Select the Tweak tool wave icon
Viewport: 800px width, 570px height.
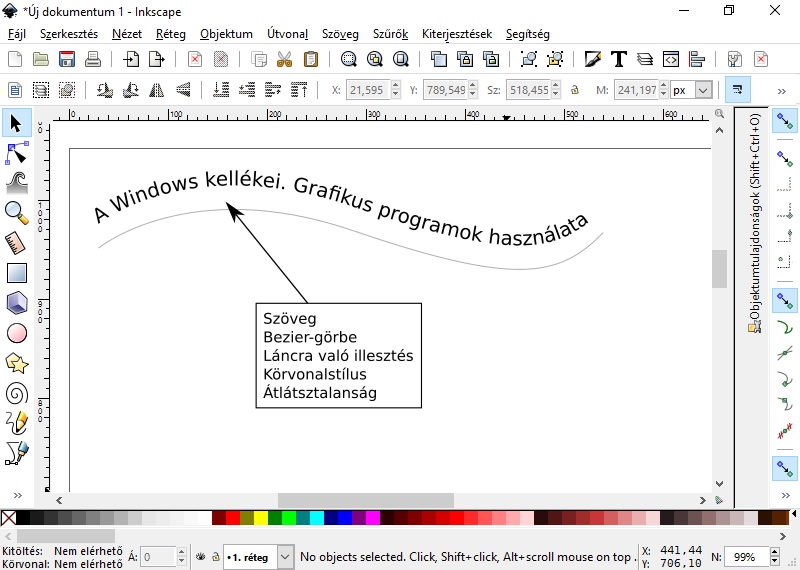pyautogui.click(x=16, y=183)
